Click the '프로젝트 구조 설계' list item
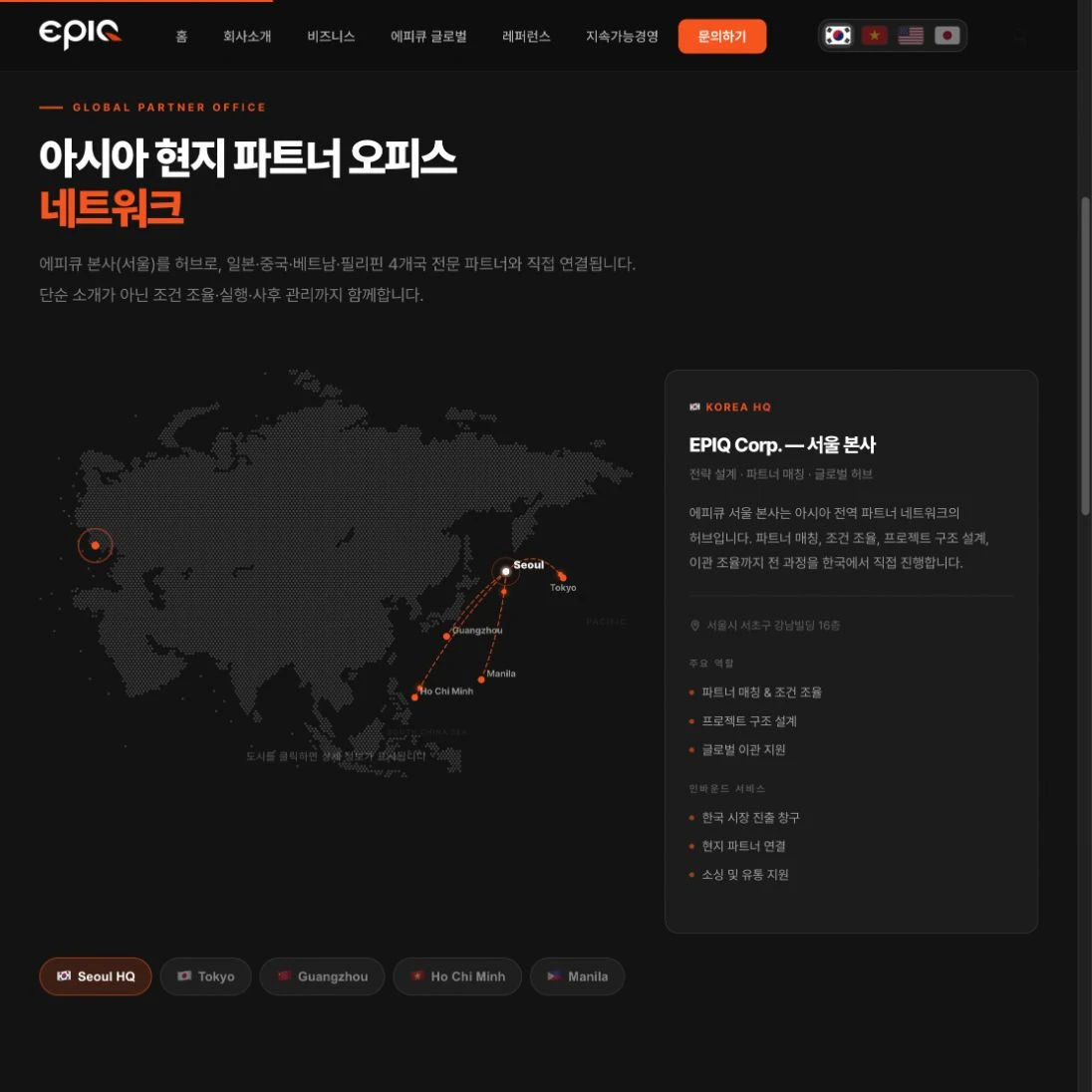This screenshot has width=1092, height=1092. [749, 720]
